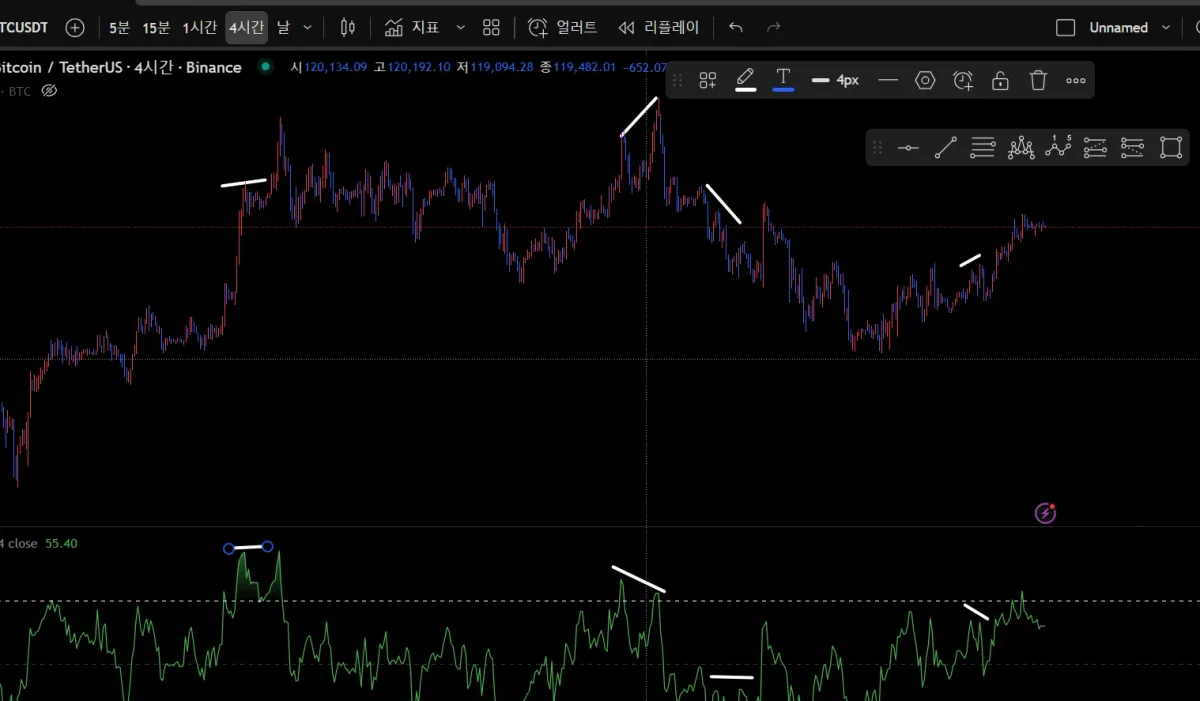Change line color with pencil swatch
Viewport: 1200px width, 701px height.
tap(745, 80)
